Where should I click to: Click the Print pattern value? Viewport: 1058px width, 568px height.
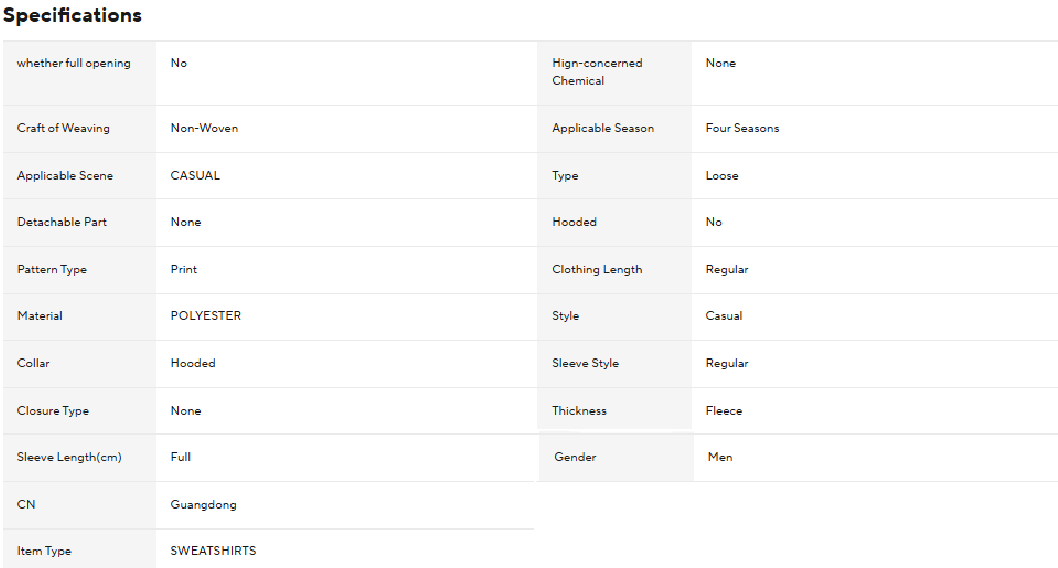click(x=184, y=270)
